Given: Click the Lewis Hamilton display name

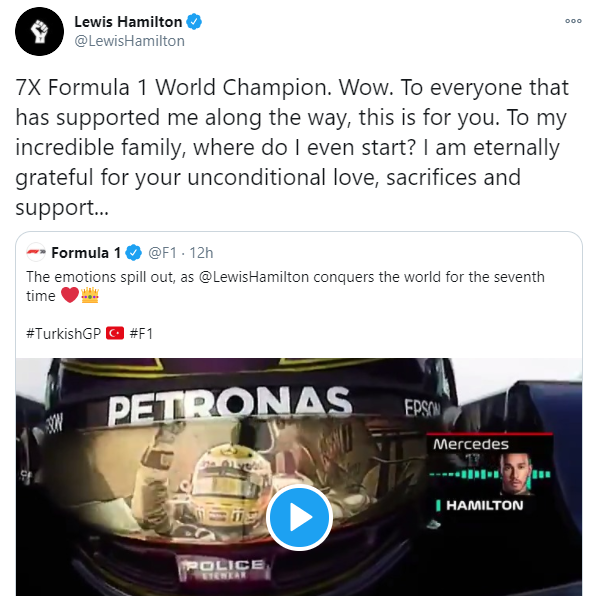Looking at the screenshot, I should [x=128, y=22].
